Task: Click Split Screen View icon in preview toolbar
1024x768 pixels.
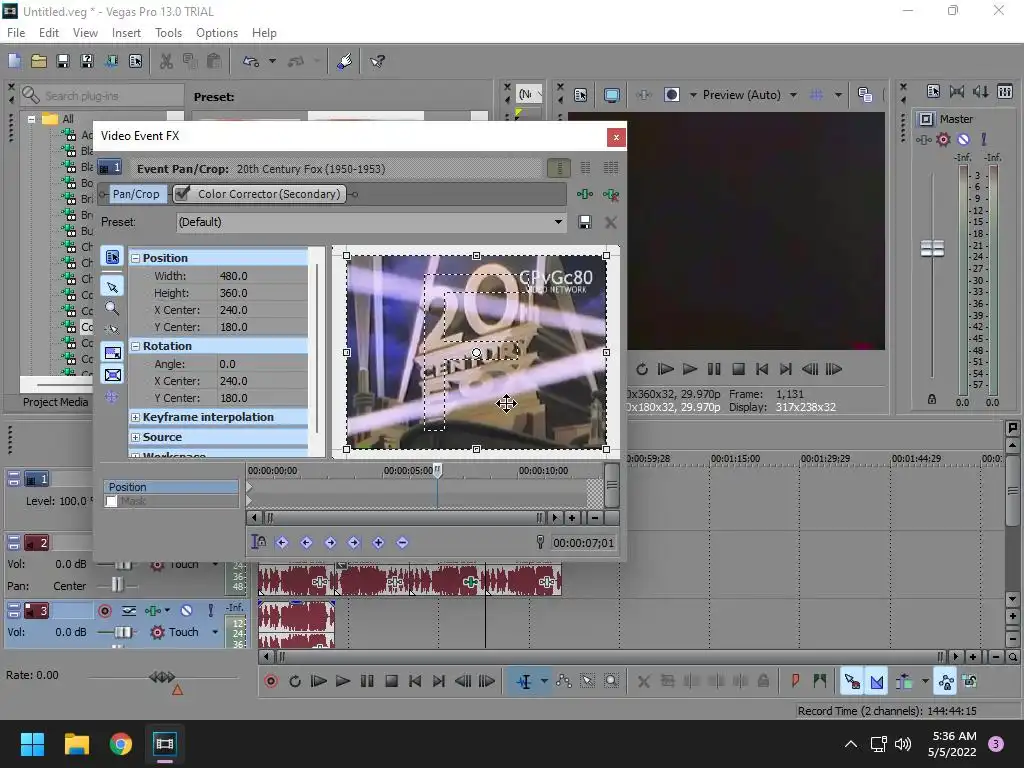Action: pyautogui.click(x=672, y=95)
